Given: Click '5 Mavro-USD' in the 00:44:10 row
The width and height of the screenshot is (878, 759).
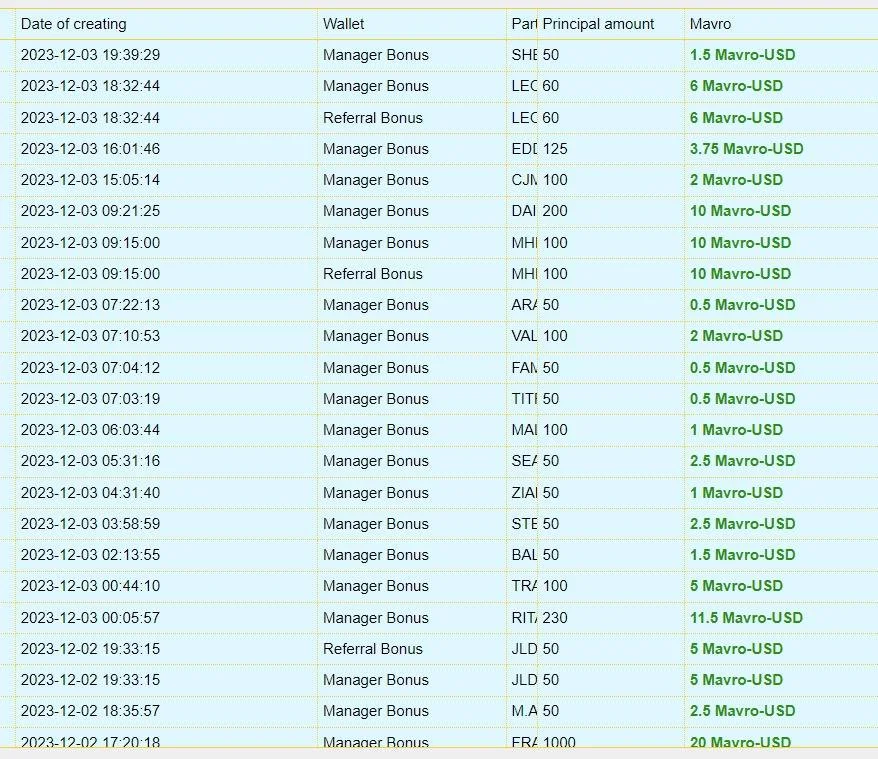Looking at the screenshot, I should point(736,585).
